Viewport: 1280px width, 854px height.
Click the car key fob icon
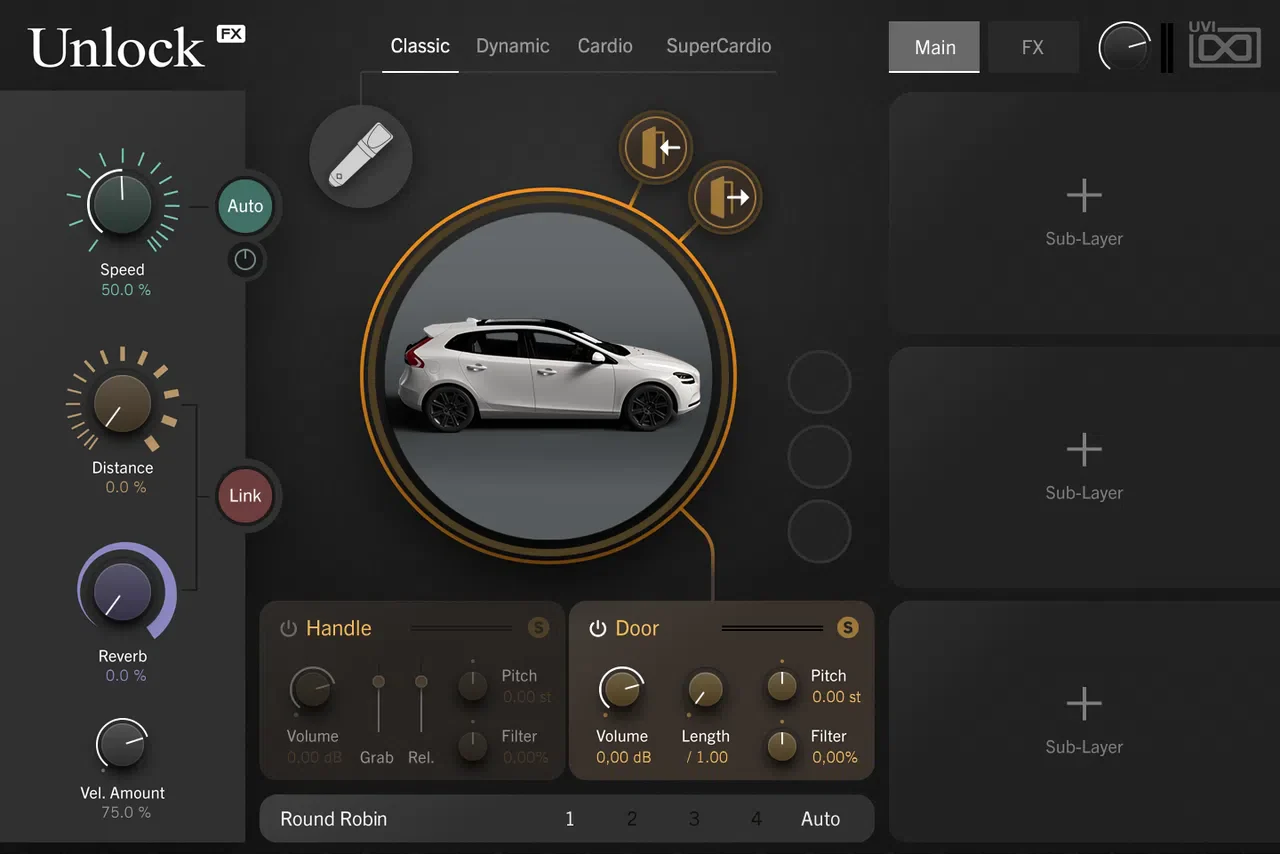360,157
